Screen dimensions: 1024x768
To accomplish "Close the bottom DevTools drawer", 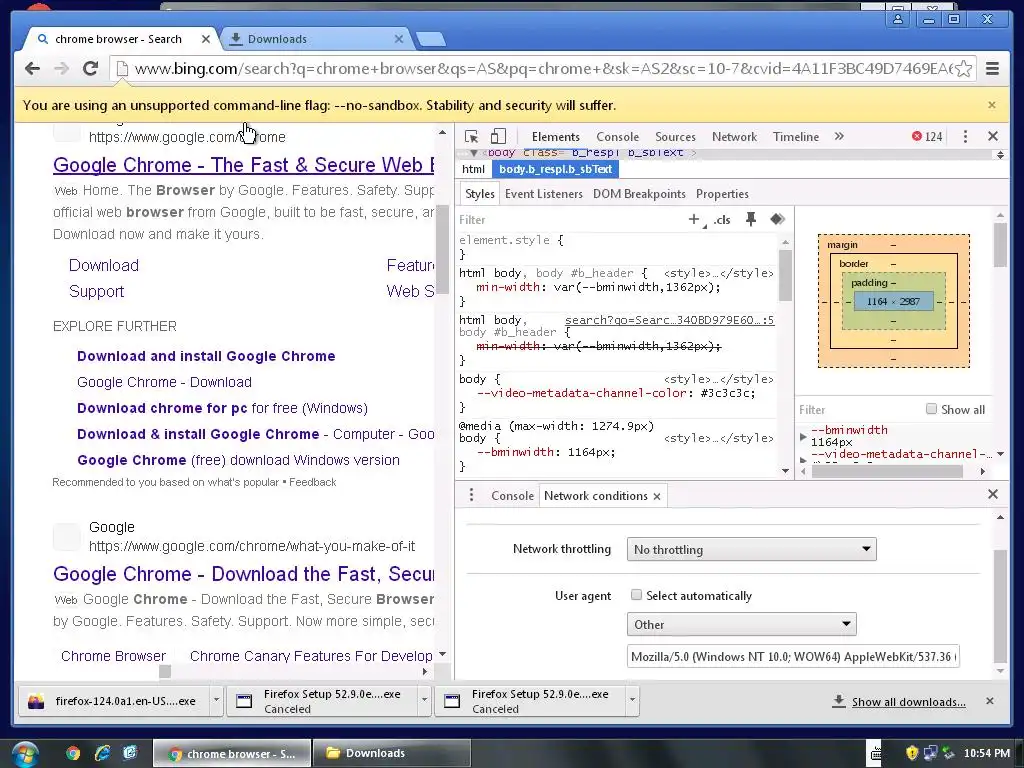I will 993,494.
